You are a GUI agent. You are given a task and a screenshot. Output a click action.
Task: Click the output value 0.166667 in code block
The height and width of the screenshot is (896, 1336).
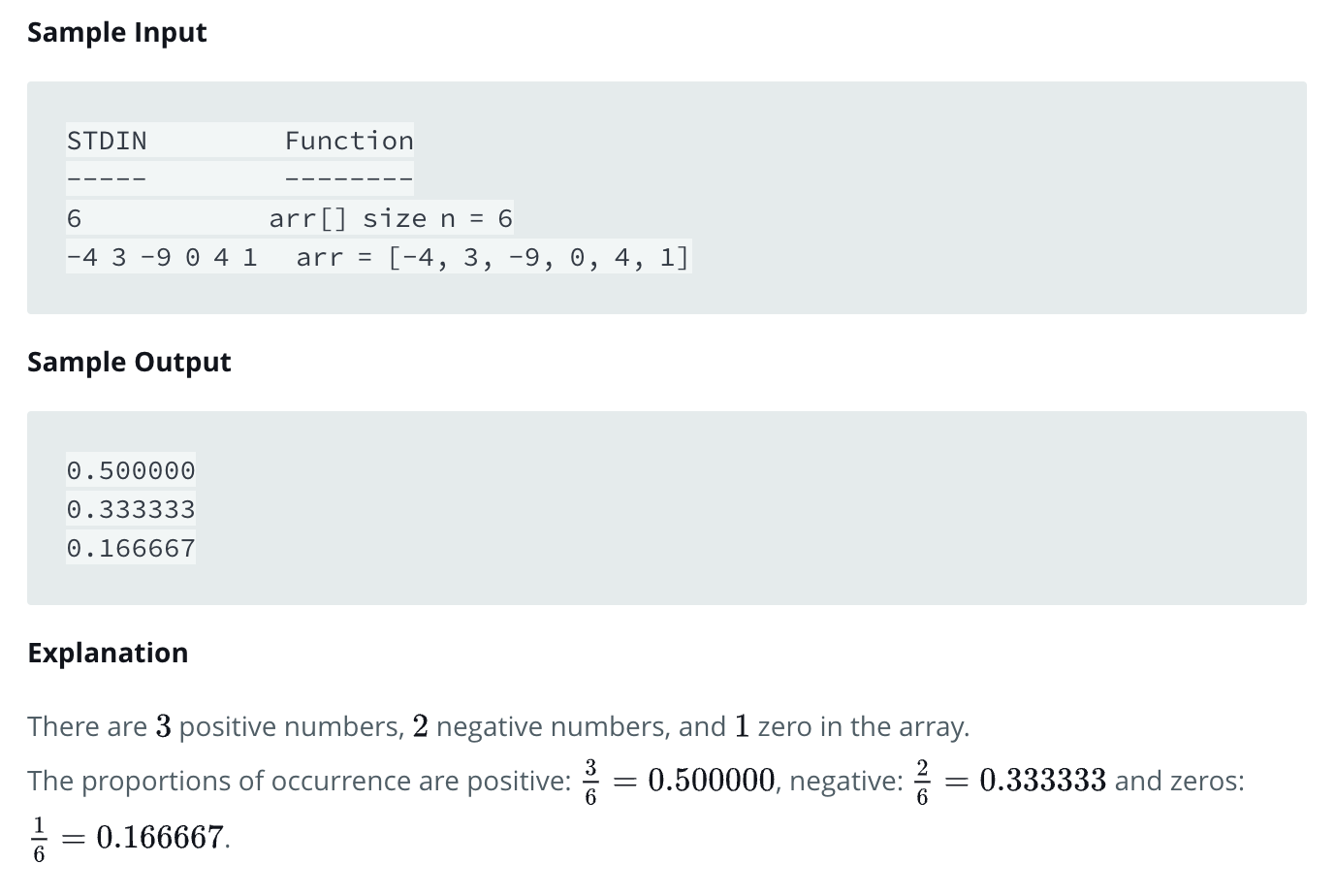pos(131,549)
